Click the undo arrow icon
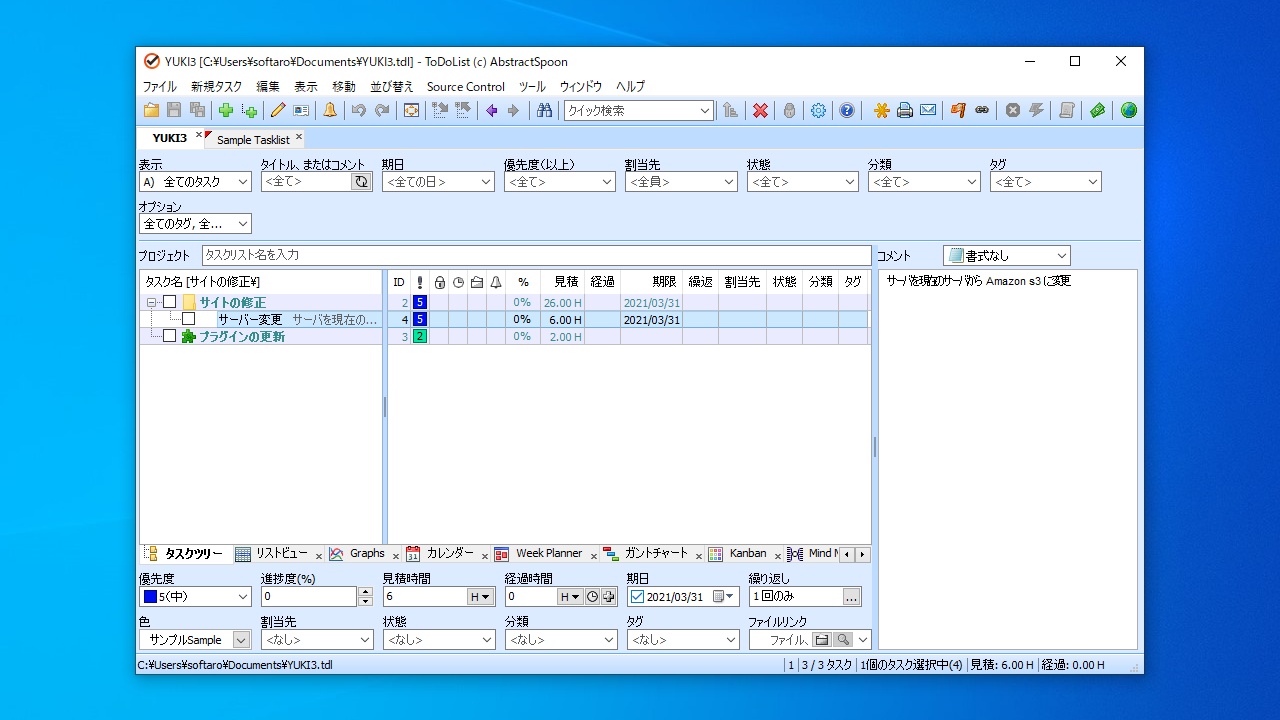The image size is (1280, 720). [359, 110]
